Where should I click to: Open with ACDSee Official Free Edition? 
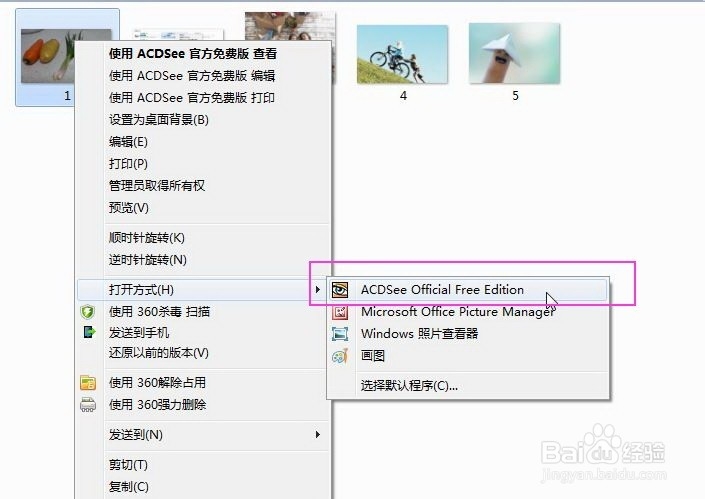click(468, 290)
